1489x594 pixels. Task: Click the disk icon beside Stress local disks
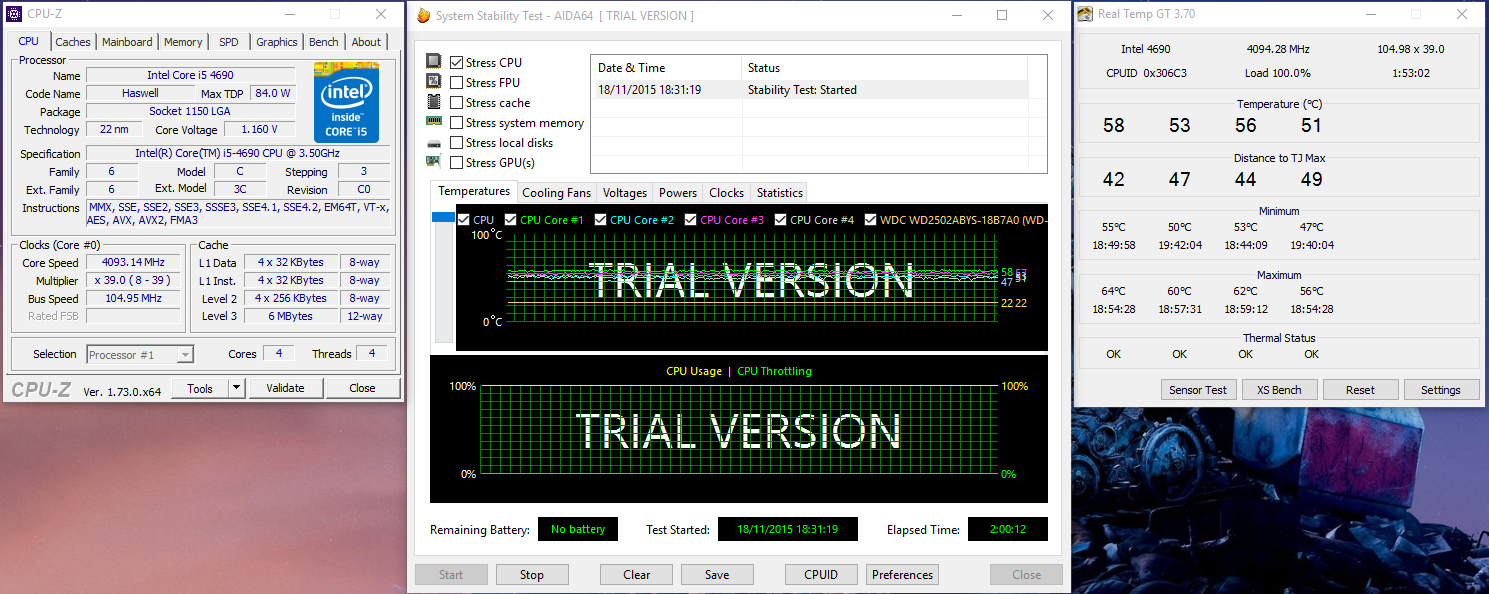point(434,142)
